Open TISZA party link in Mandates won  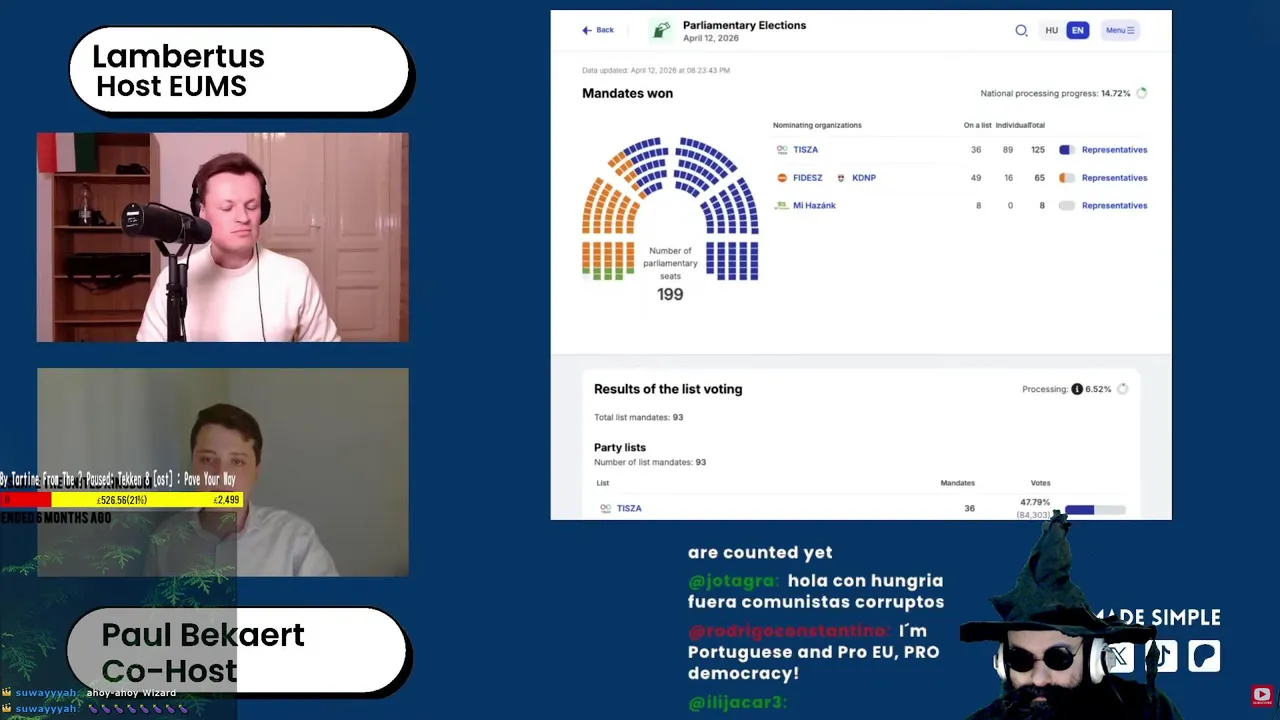[806, 150]
